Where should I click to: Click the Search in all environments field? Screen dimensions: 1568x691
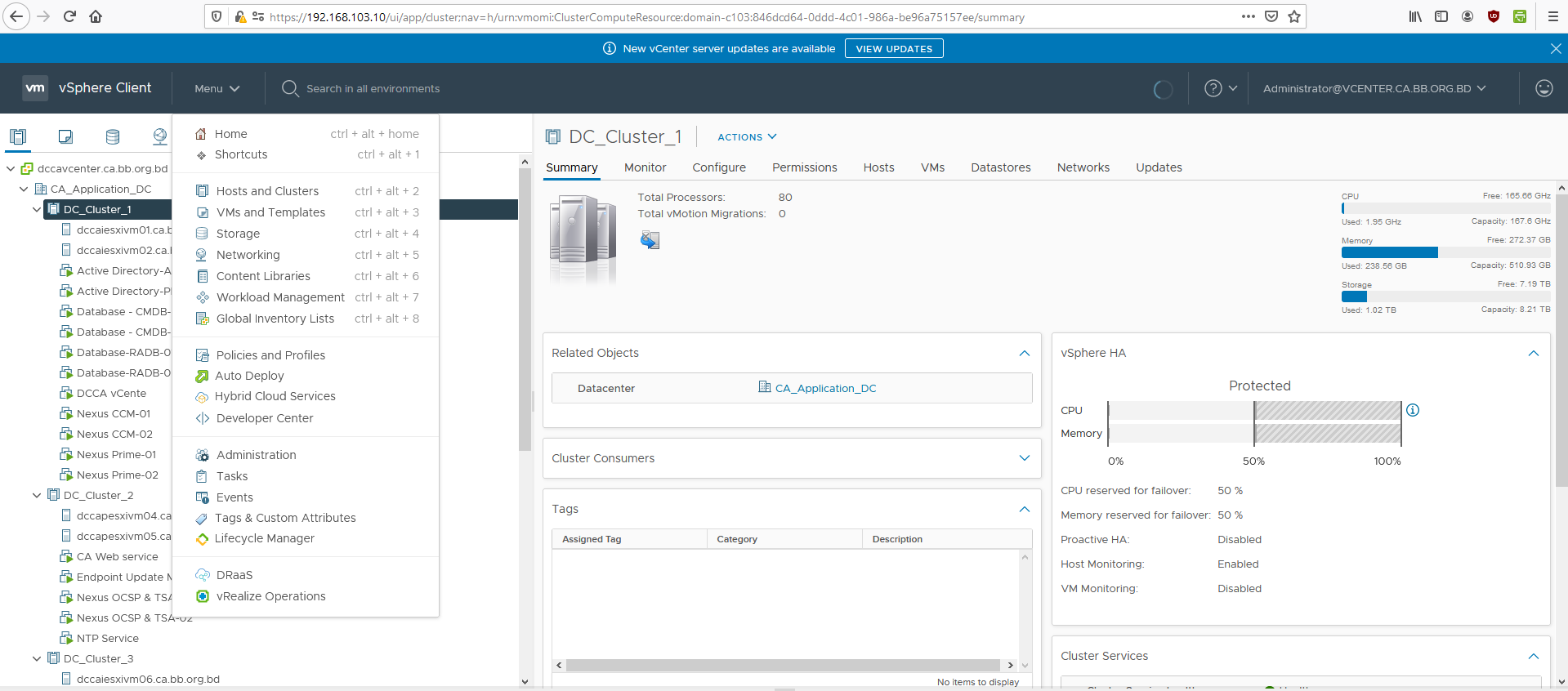pyautogui.click(x=373, y=88)
